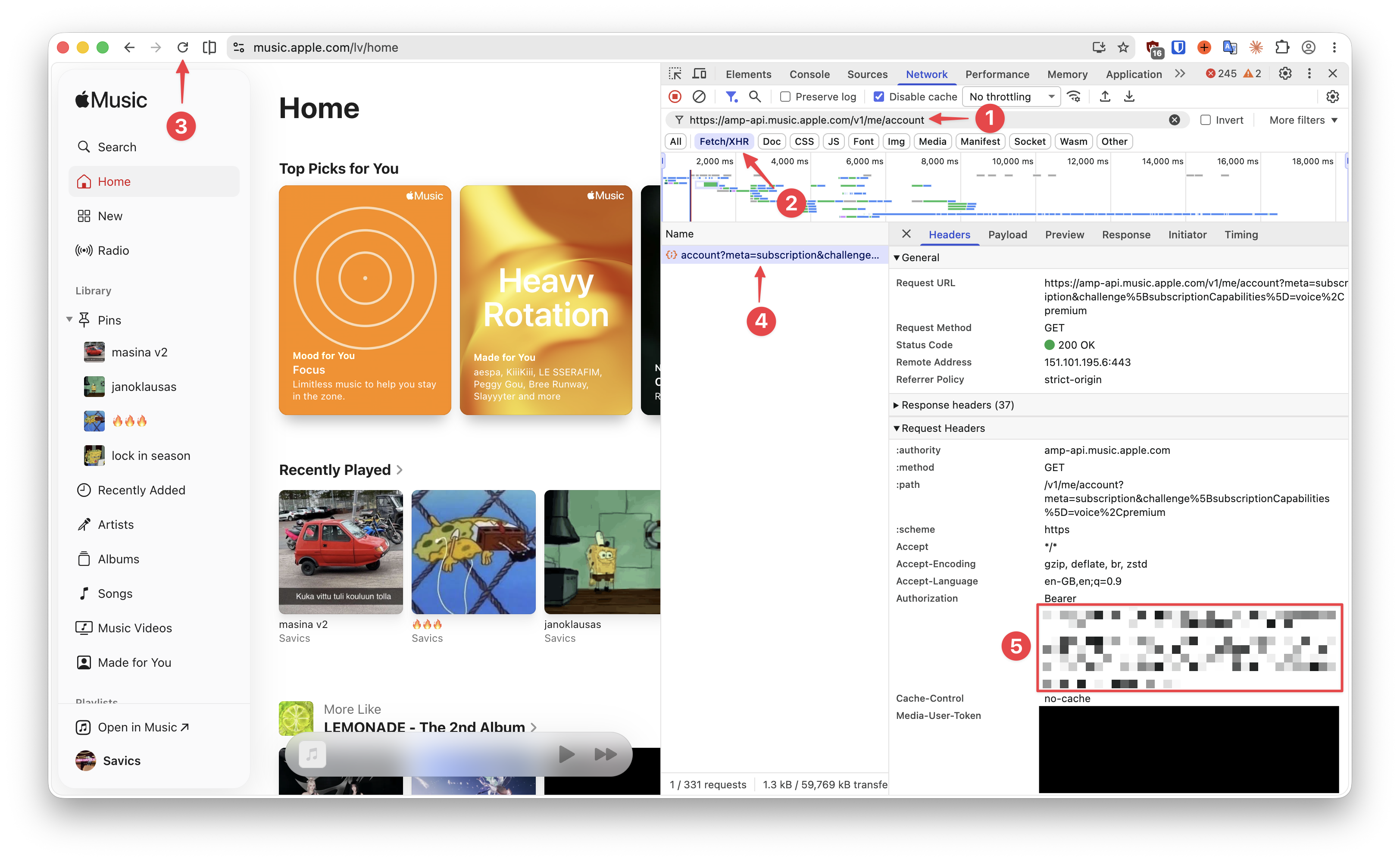Clear the network log
Image resolution: width=1400 pixels, height=862 pixels.
699,97
